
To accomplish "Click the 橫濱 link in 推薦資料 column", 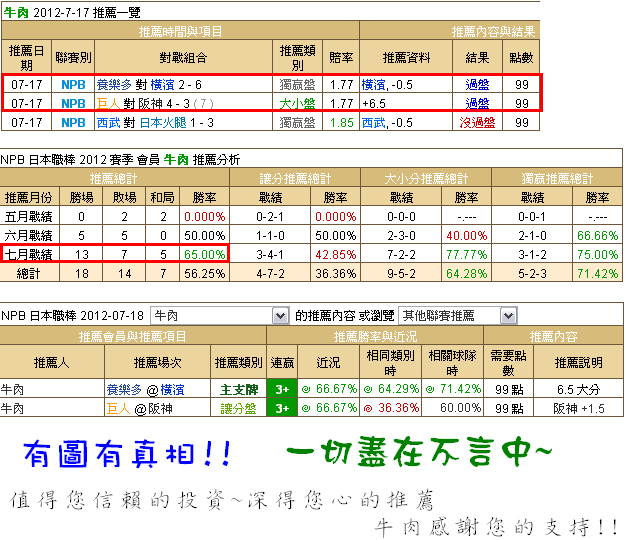I will (373, 85).
